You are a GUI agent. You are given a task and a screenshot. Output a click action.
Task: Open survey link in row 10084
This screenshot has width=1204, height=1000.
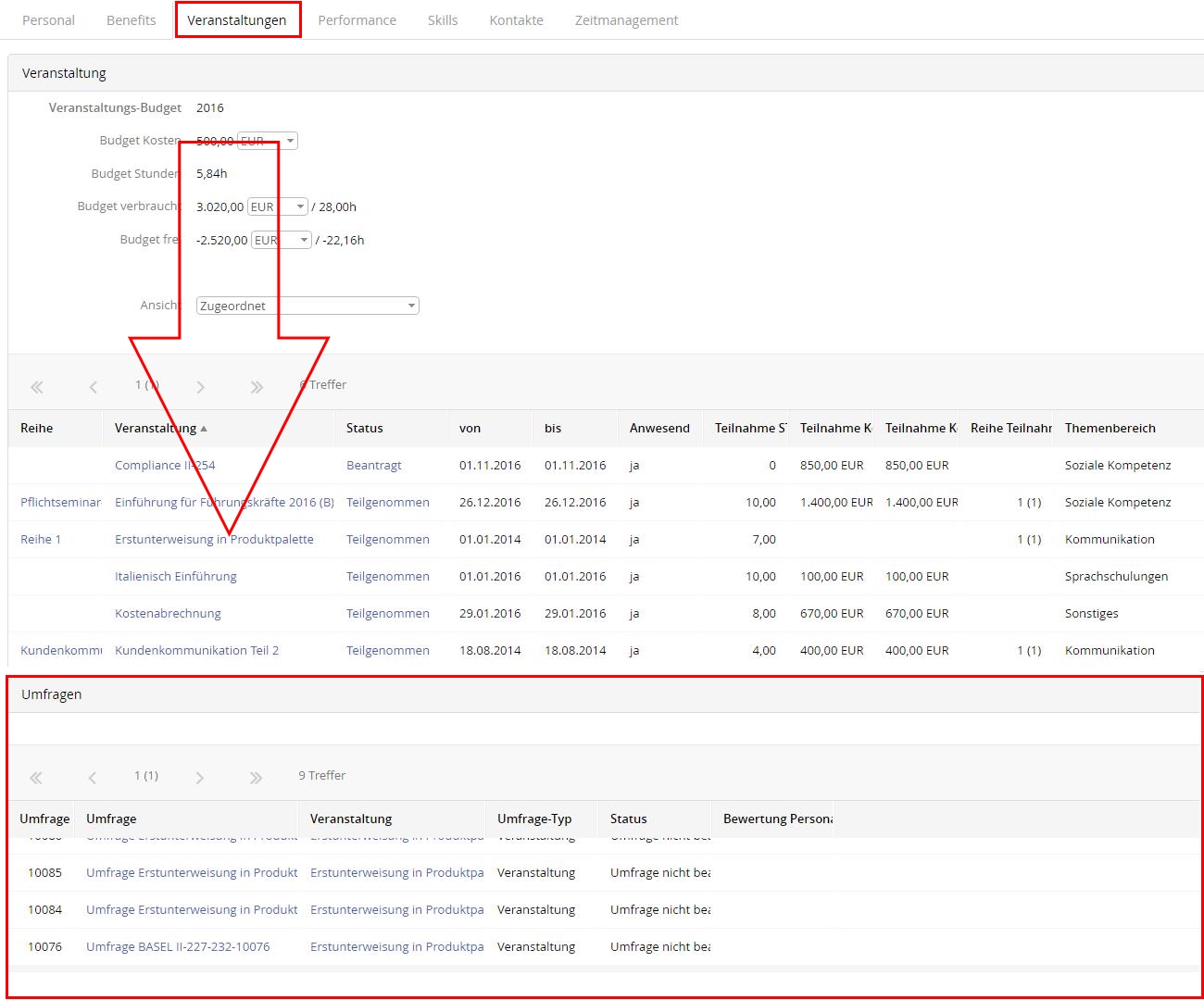point(192,909)
